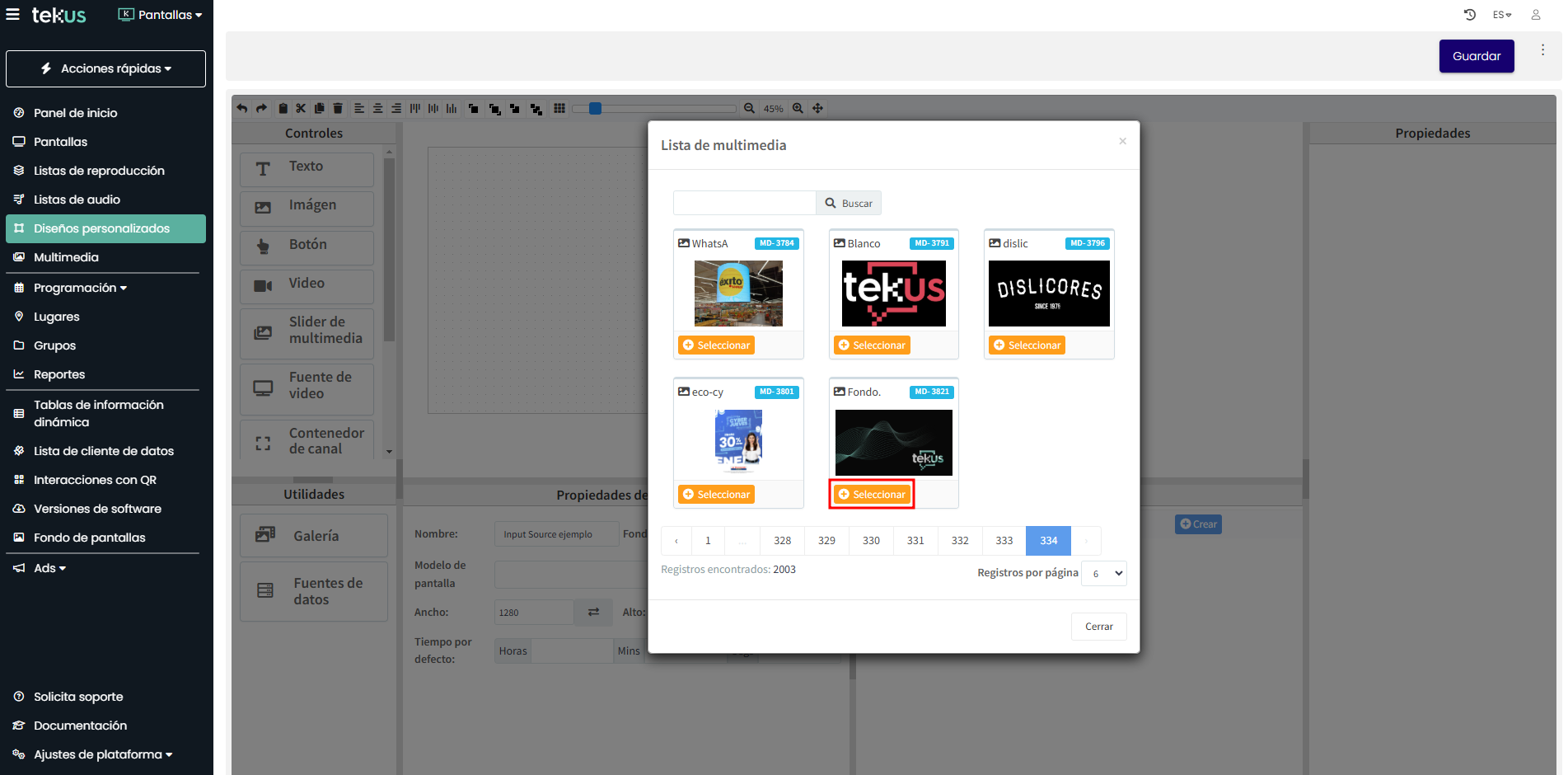The height and width of the screenshot is (775, 1568).
Task: Click the multimedia search text field
Action: [x=744, y=203]
